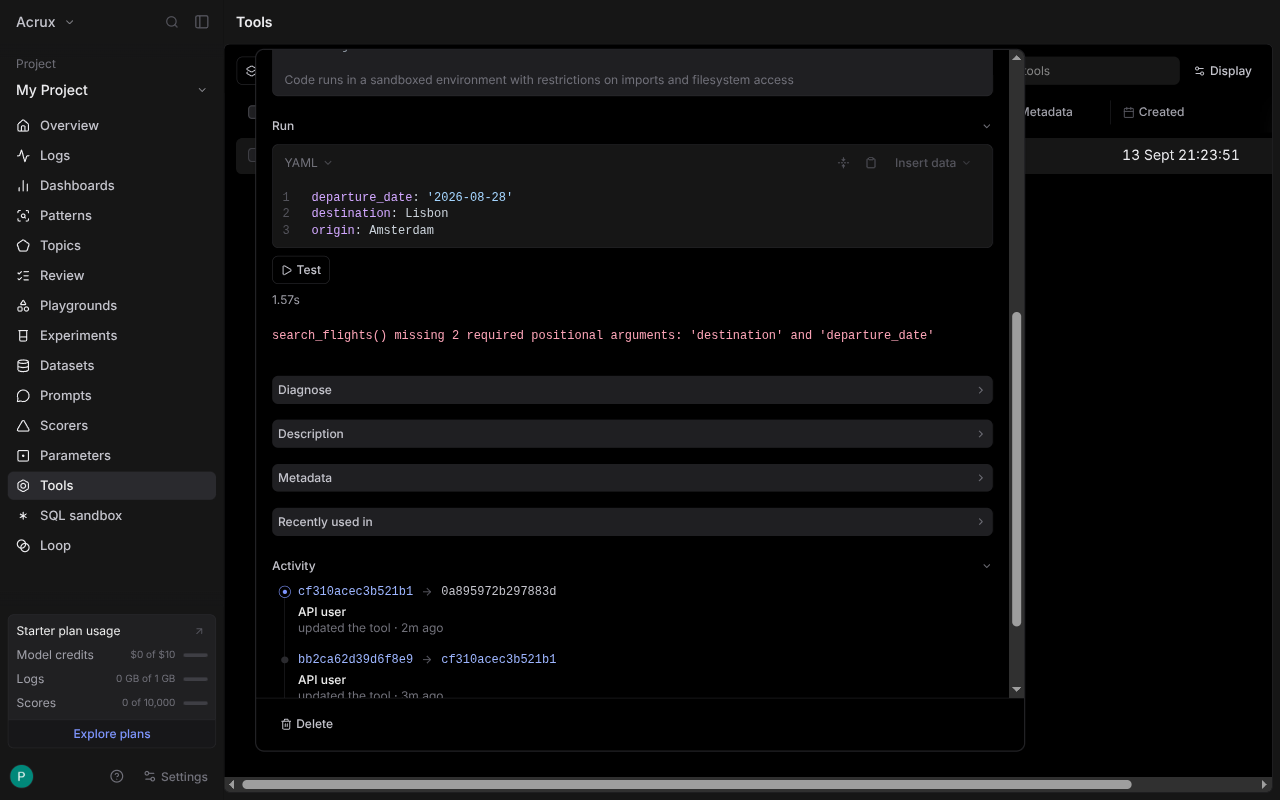This screenshot has height=800, width=1280.
Task: Click the dialog scroll down arrow
Action: [x=1017, y=689]
